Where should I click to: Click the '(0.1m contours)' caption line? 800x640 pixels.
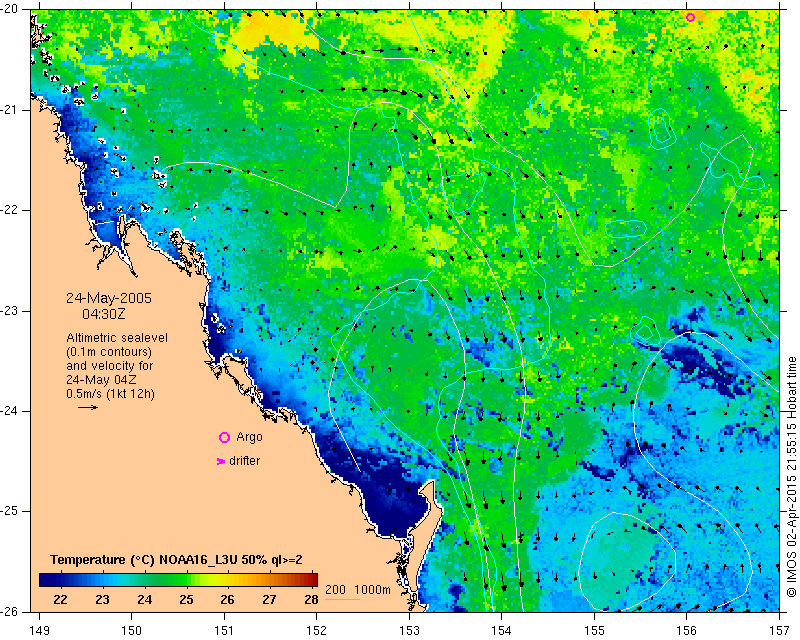[109, 352]
